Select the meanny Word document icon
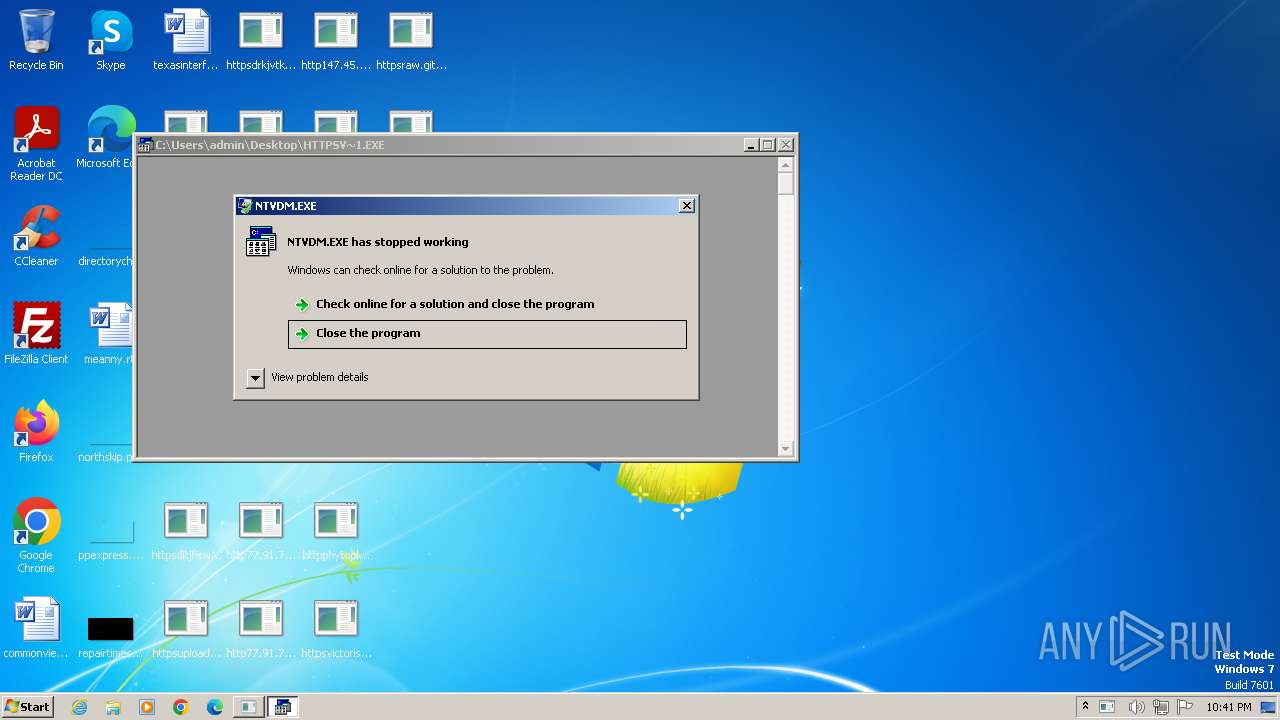 tap(110, 334)
